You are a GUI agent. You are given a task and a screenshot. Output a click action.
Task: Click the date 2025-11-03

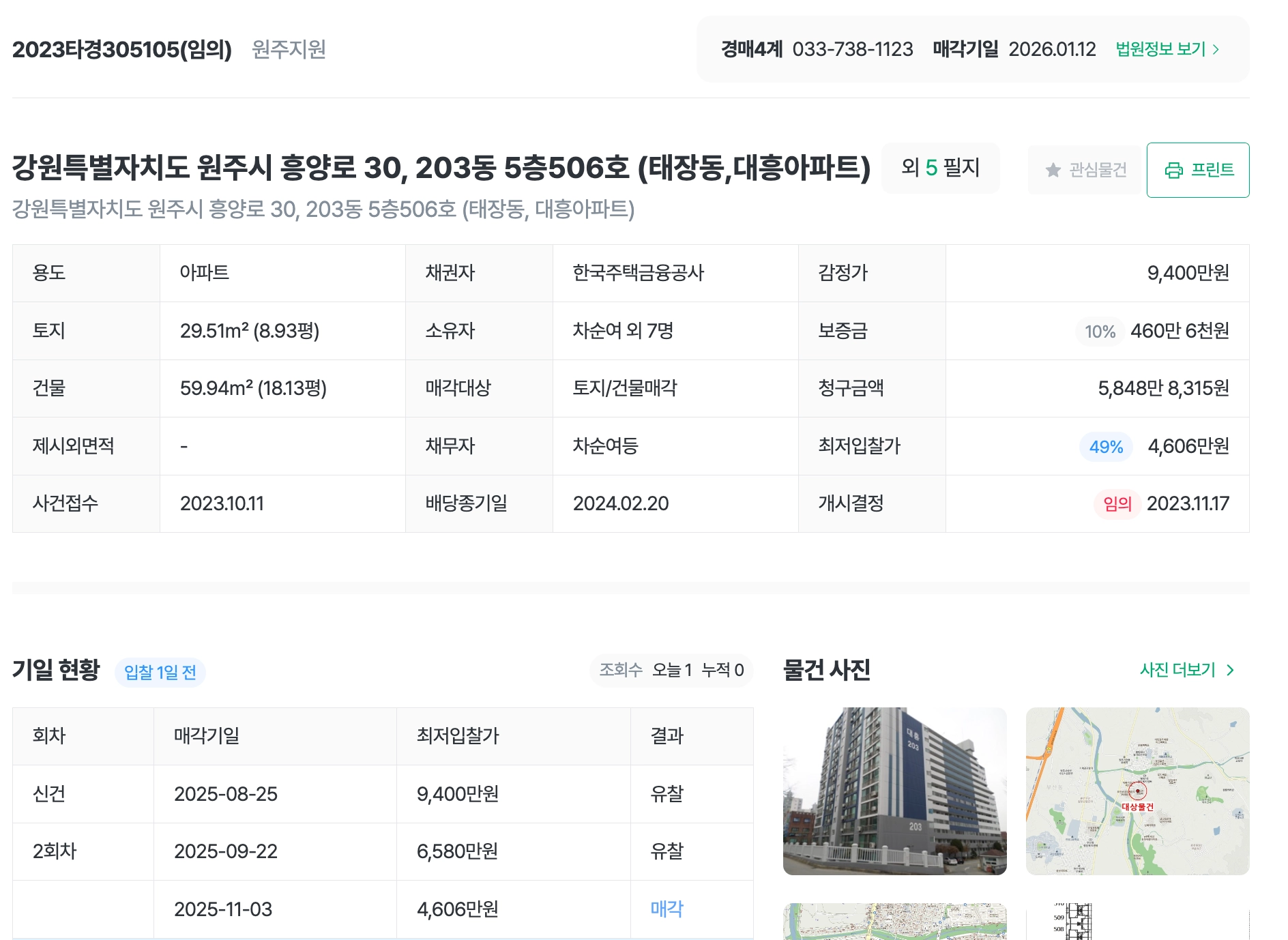point(223,909)
